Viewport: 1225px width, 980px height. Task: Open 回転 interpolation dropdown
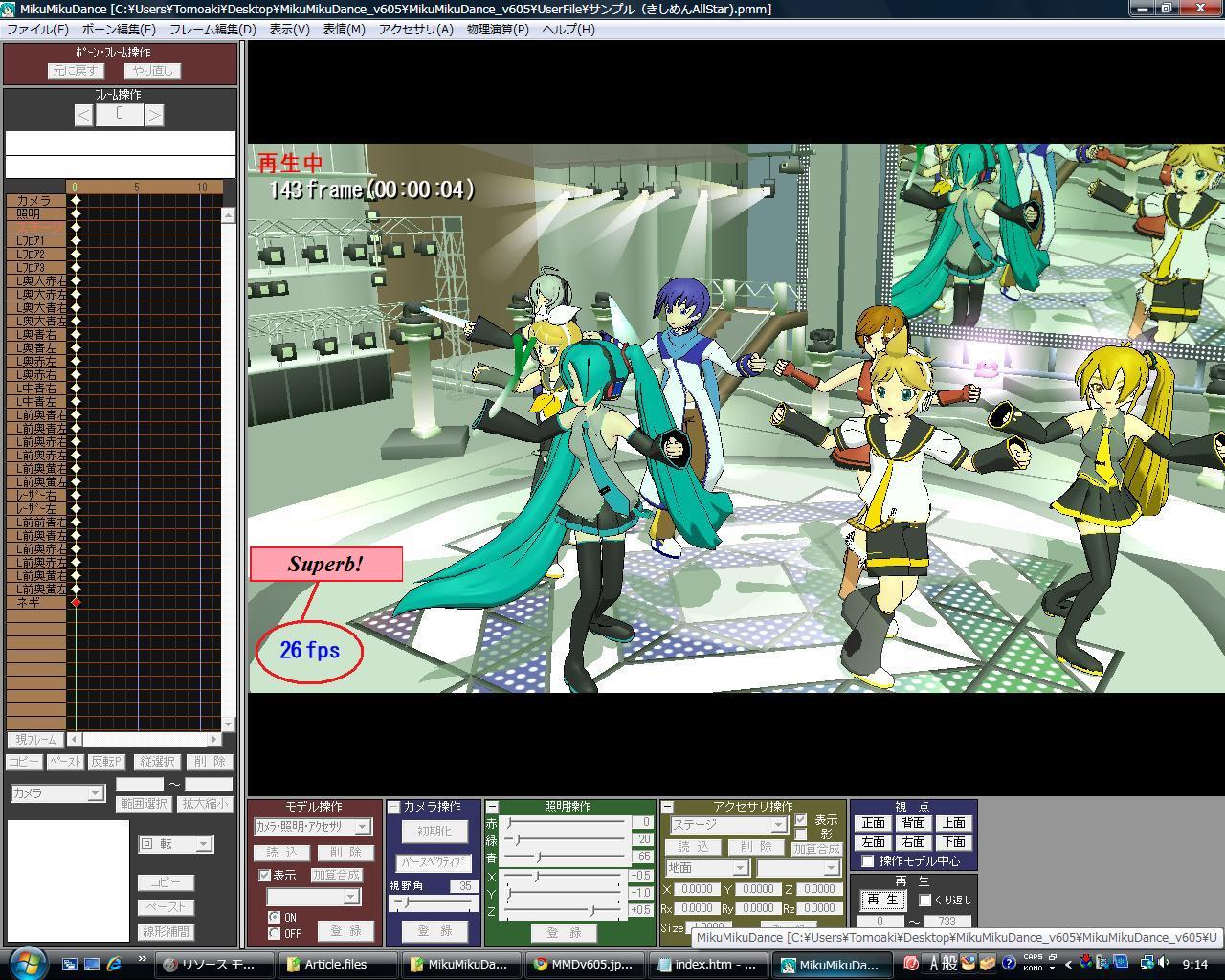click(x=175, y=844)
